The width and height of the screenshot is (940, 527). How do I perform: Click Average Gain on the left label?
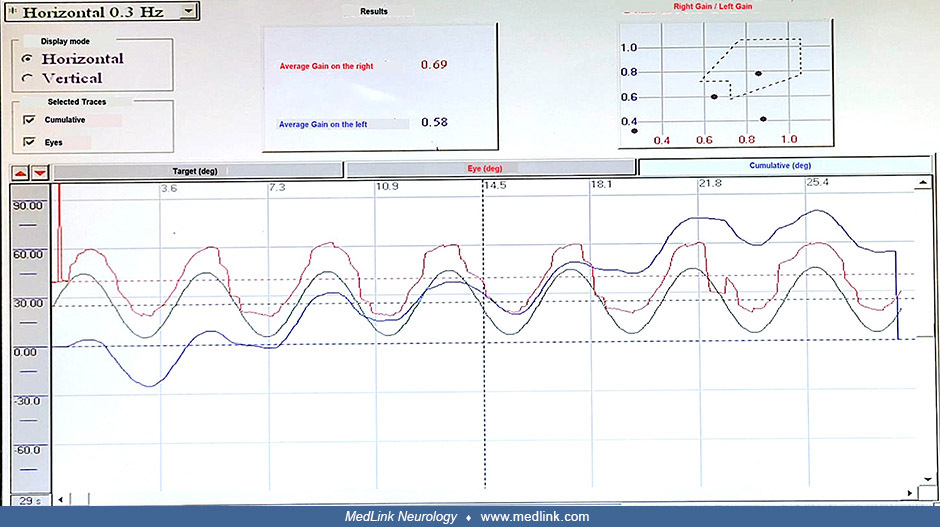click(323, 125)
